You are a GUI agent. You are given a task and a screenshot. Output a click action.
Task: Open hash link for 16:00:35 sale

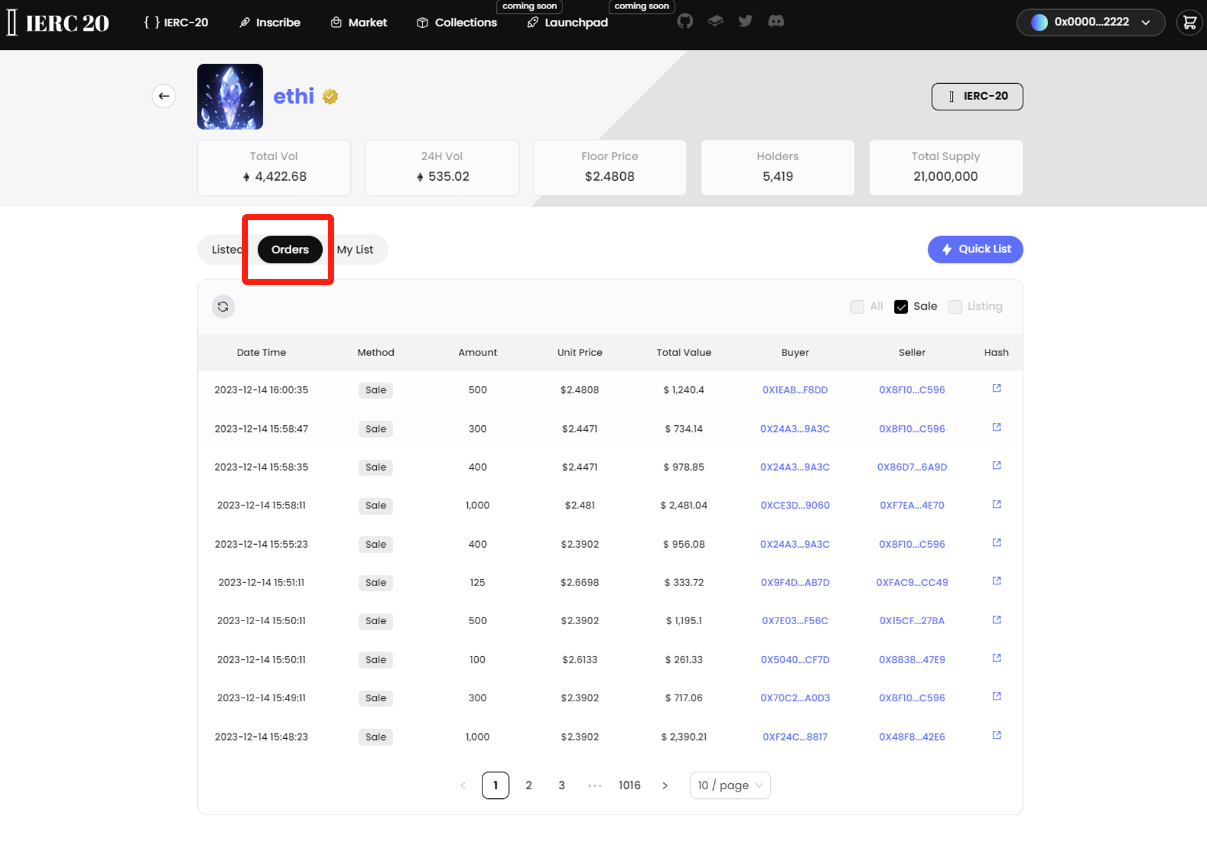(x=996, y=389)
